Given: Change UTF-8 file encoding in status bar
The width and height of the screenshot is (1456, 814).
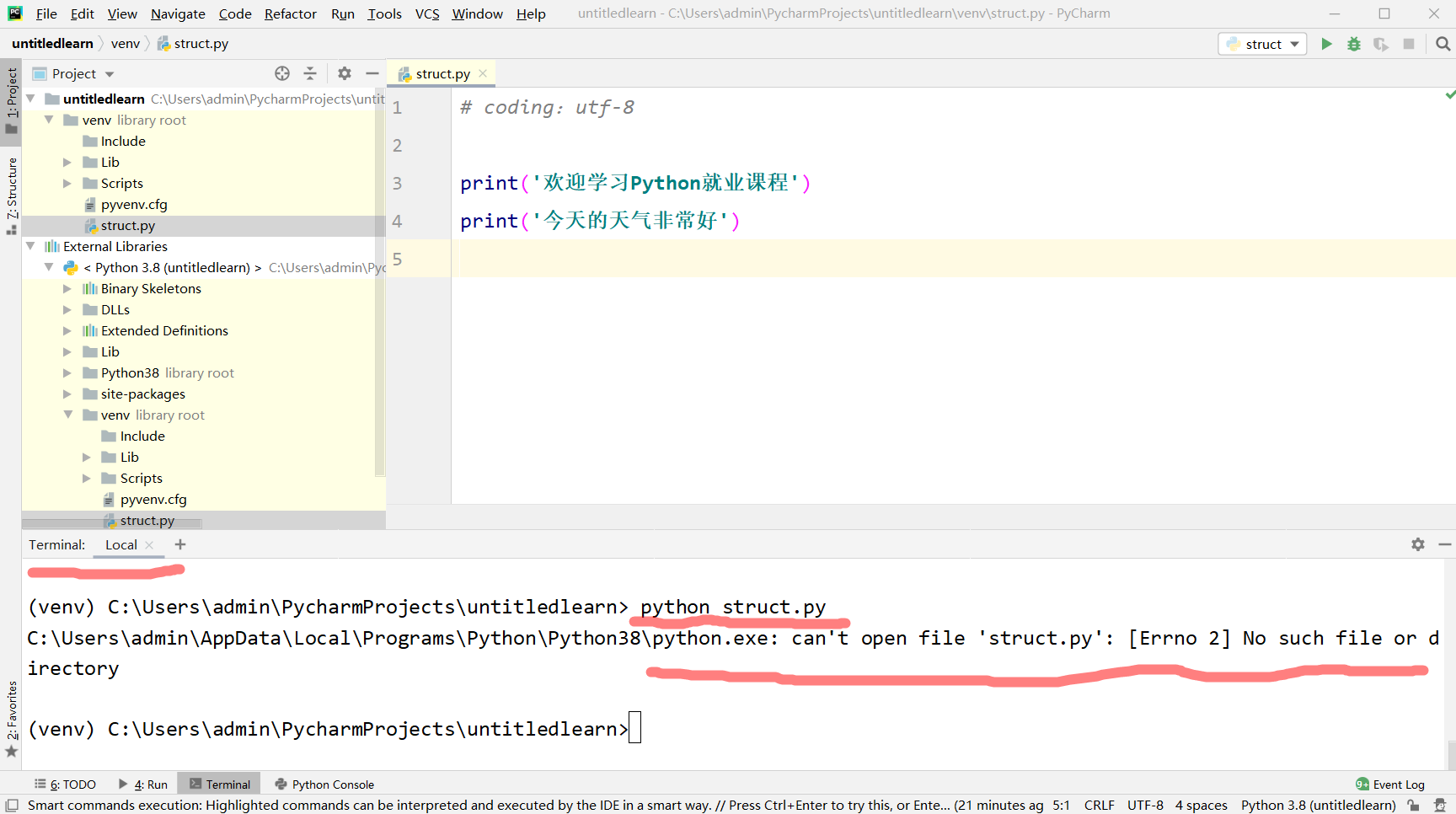Looking at the screenshot, I should coord(1145,806).
